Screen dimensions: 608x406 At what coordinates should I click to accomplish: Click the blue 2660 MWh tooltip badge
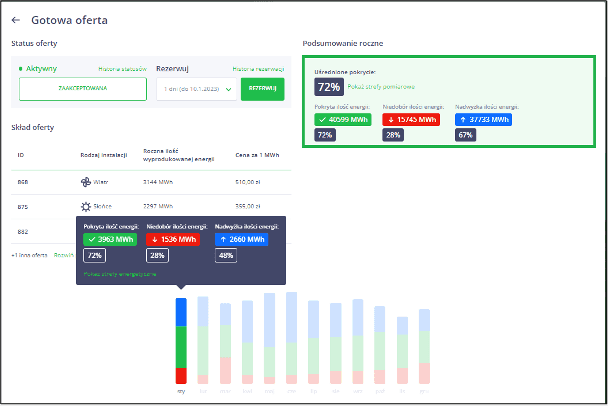242,240
